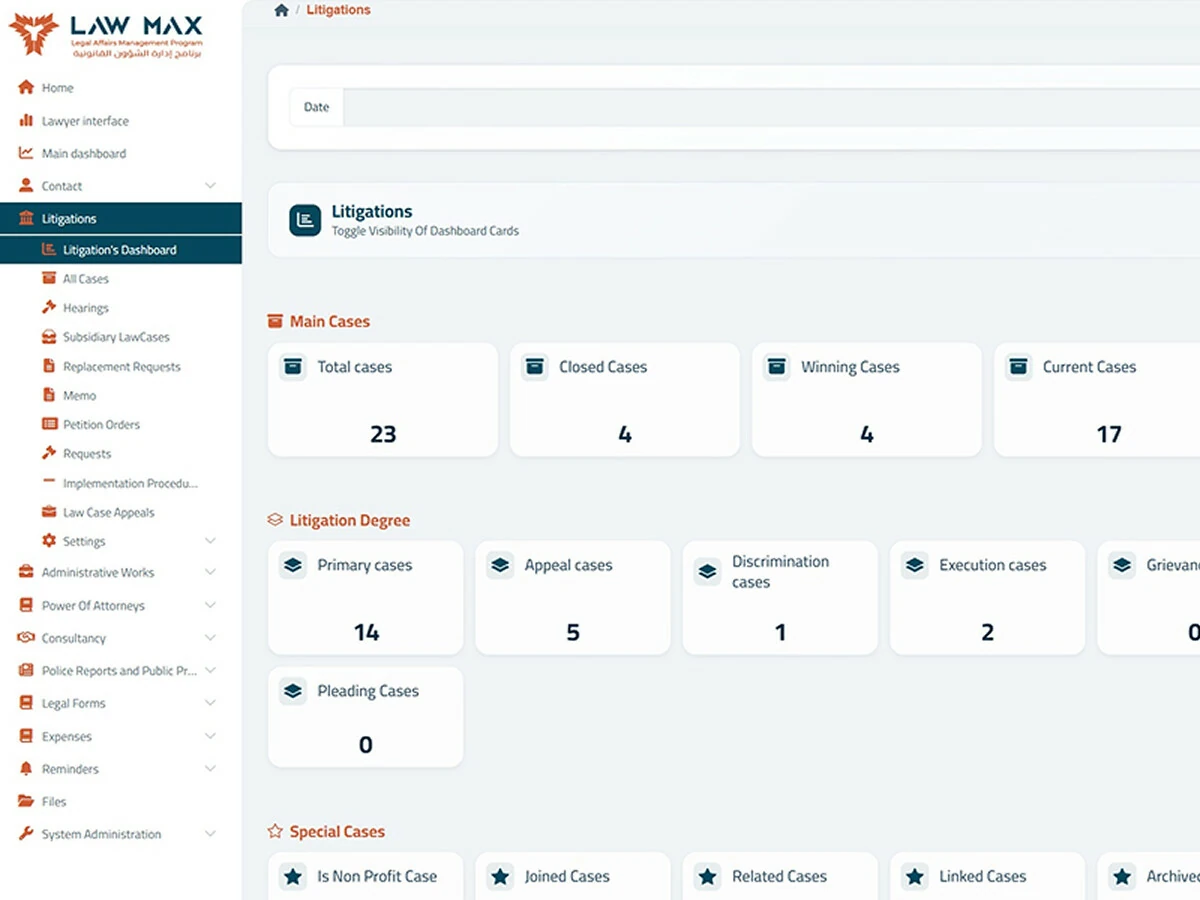
Task: Expand the System Administration chevron
Action: (210, 834)
